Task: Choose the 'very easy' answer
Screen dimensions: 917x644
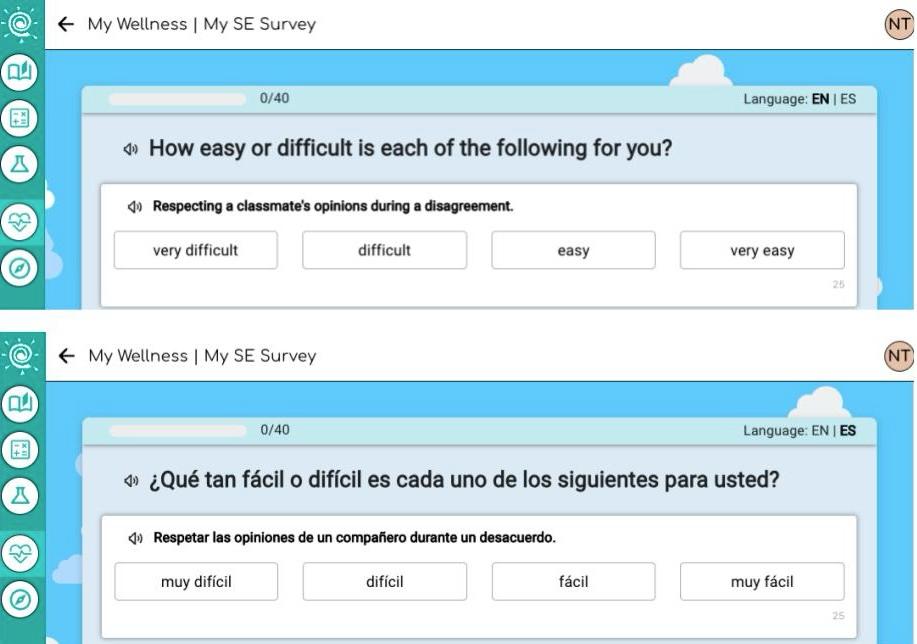Action: pos(762,250)
